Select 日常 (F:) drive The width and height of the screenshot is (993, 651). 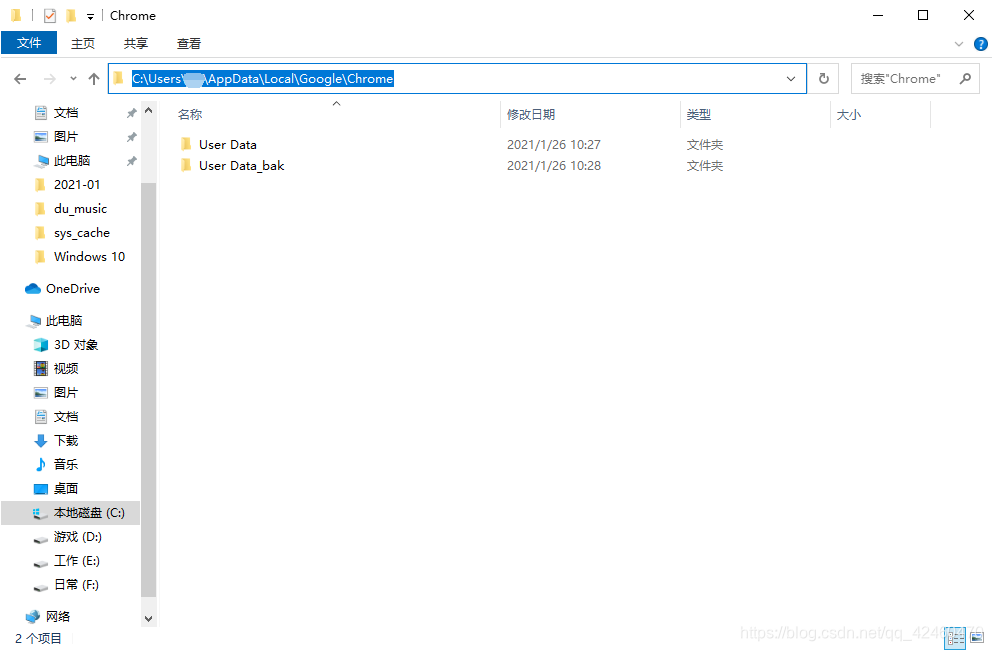[x=76, y=585]
